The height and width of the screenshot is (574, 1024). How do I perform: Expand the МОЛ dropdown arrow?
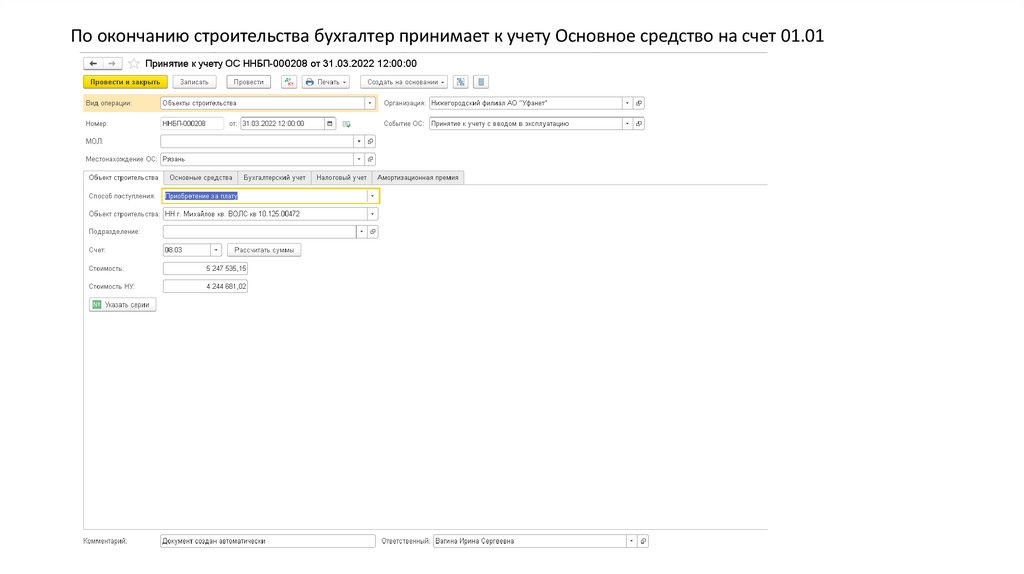[x=359, y=141]
